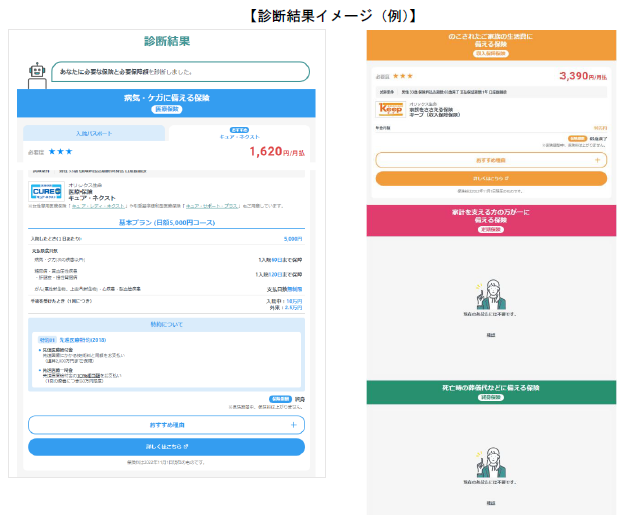
Task: Click the blue badge beside 終身 label
Action: pyautogui.click(x=280, y=399)
